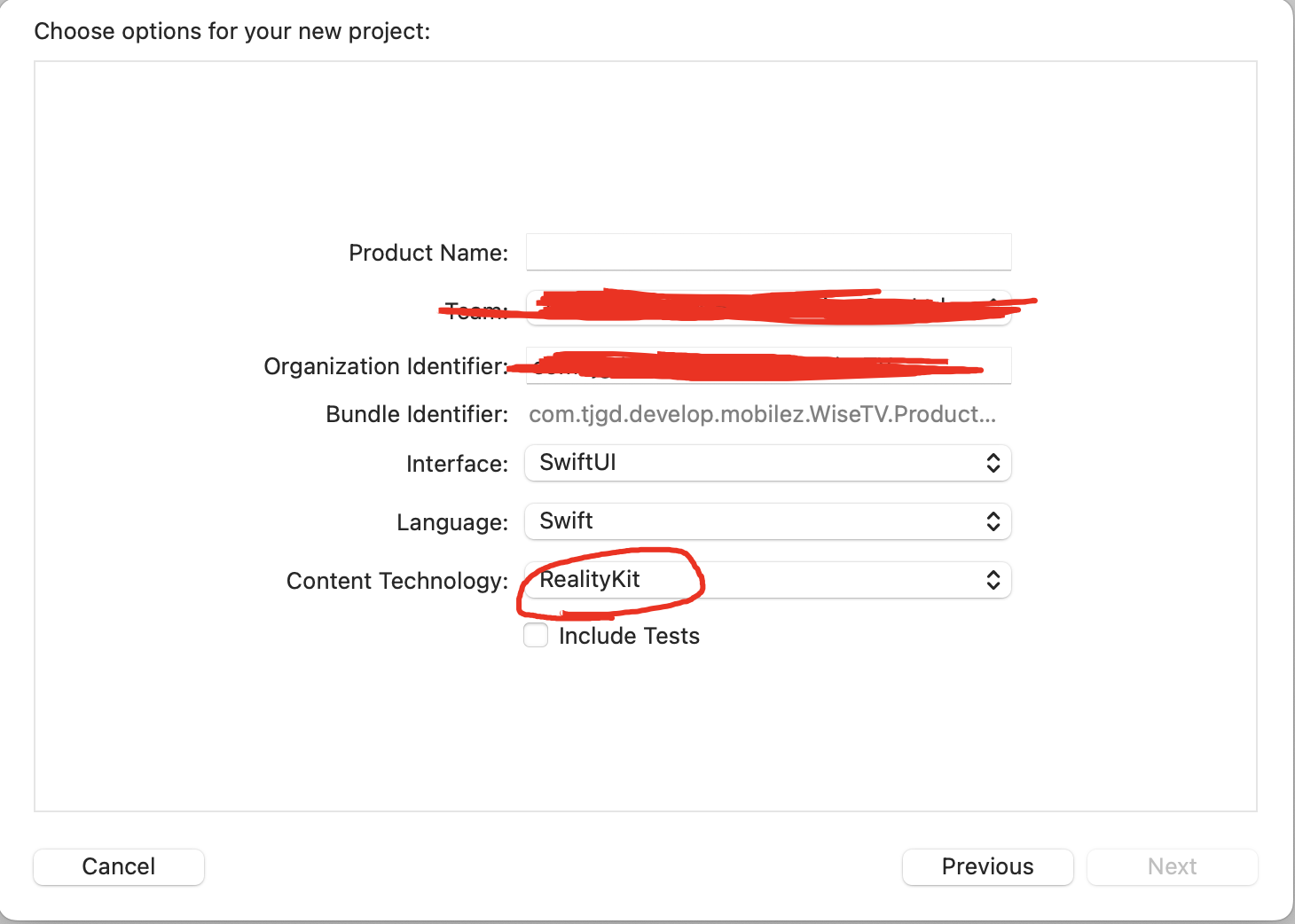1295x924 pixels.
Task: Click the "Product Name:" label
Action: point(428,253)
